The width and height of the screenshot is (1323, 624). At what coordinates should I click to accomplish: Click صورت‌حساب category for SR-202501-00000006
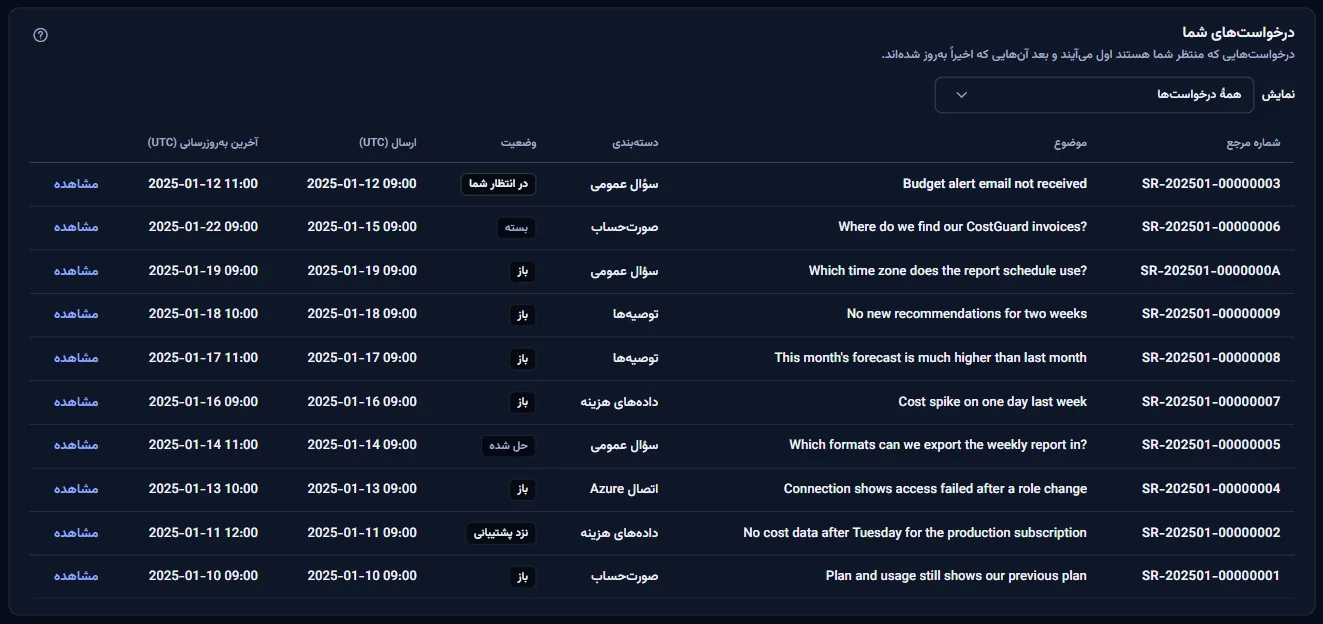point(625,227)
